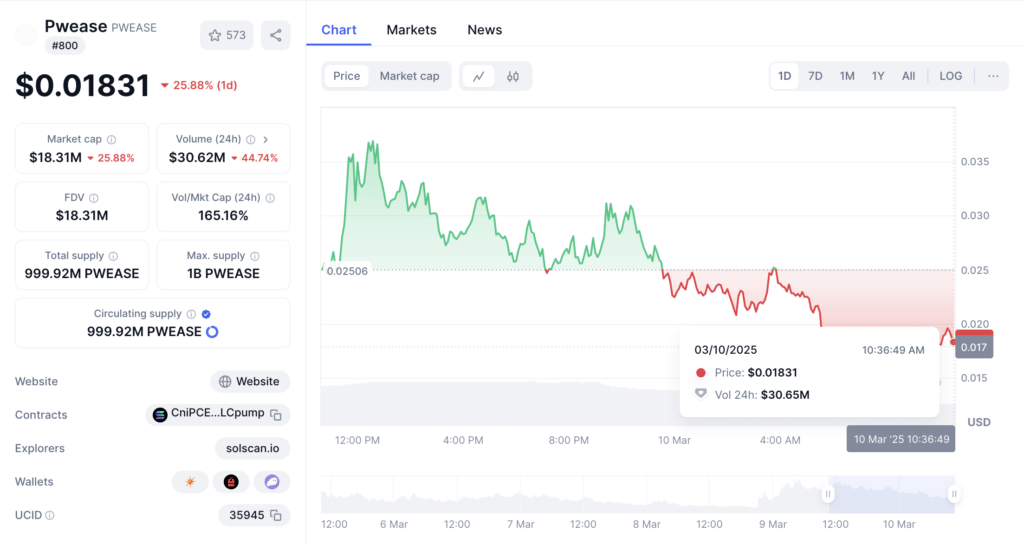Click the 8:00 PM axis label
Screen dimensions: 1024x545
[569, 441]
